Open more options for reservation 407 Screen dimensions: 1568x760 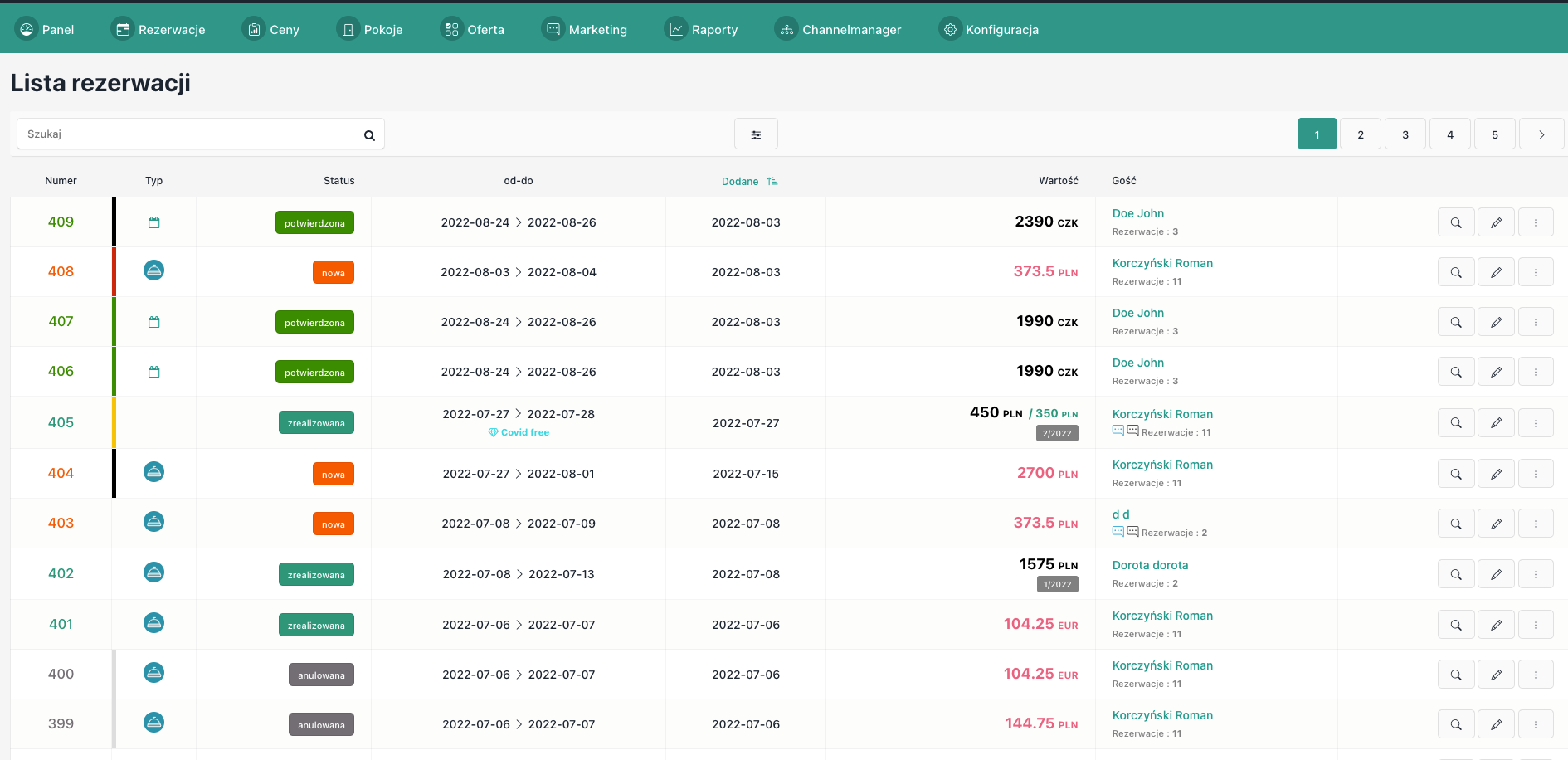click(1536, 322)
